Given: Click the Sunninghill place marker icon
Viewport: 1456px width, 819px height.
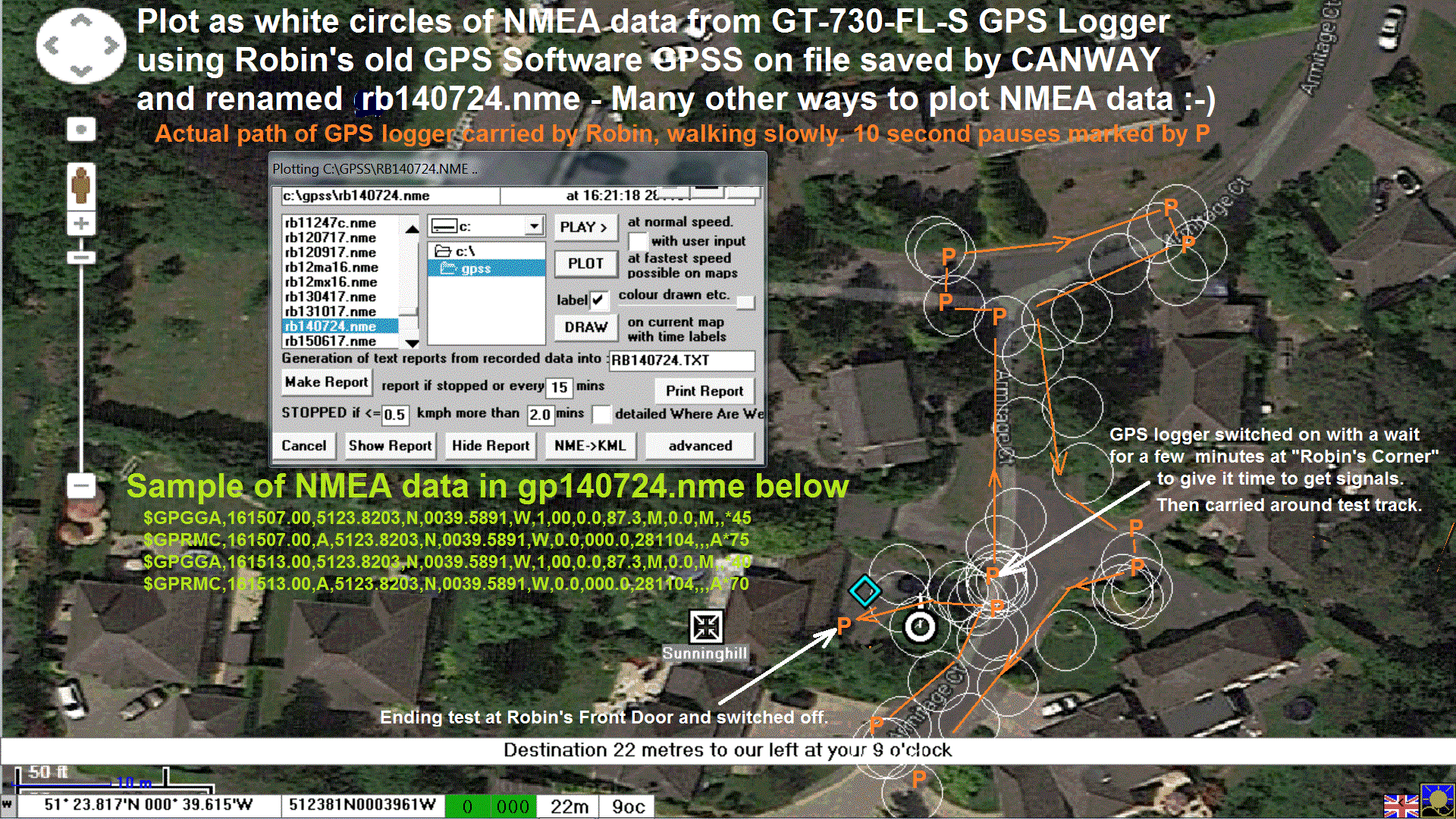Looking at the screenshot, I should pyautogui.click(x=705, y=627).
